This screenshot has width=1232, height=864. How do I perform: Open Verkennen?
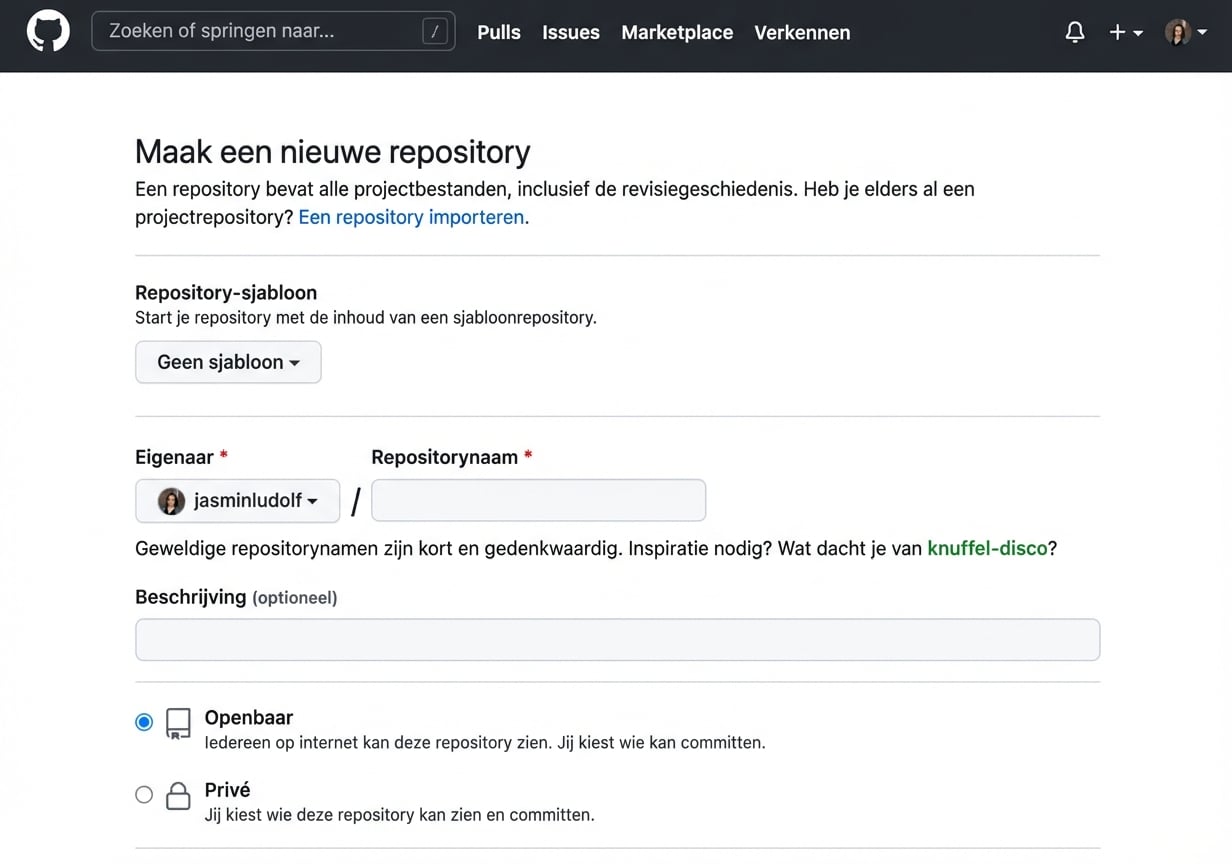pyautogui.click(x=802, y=32)
